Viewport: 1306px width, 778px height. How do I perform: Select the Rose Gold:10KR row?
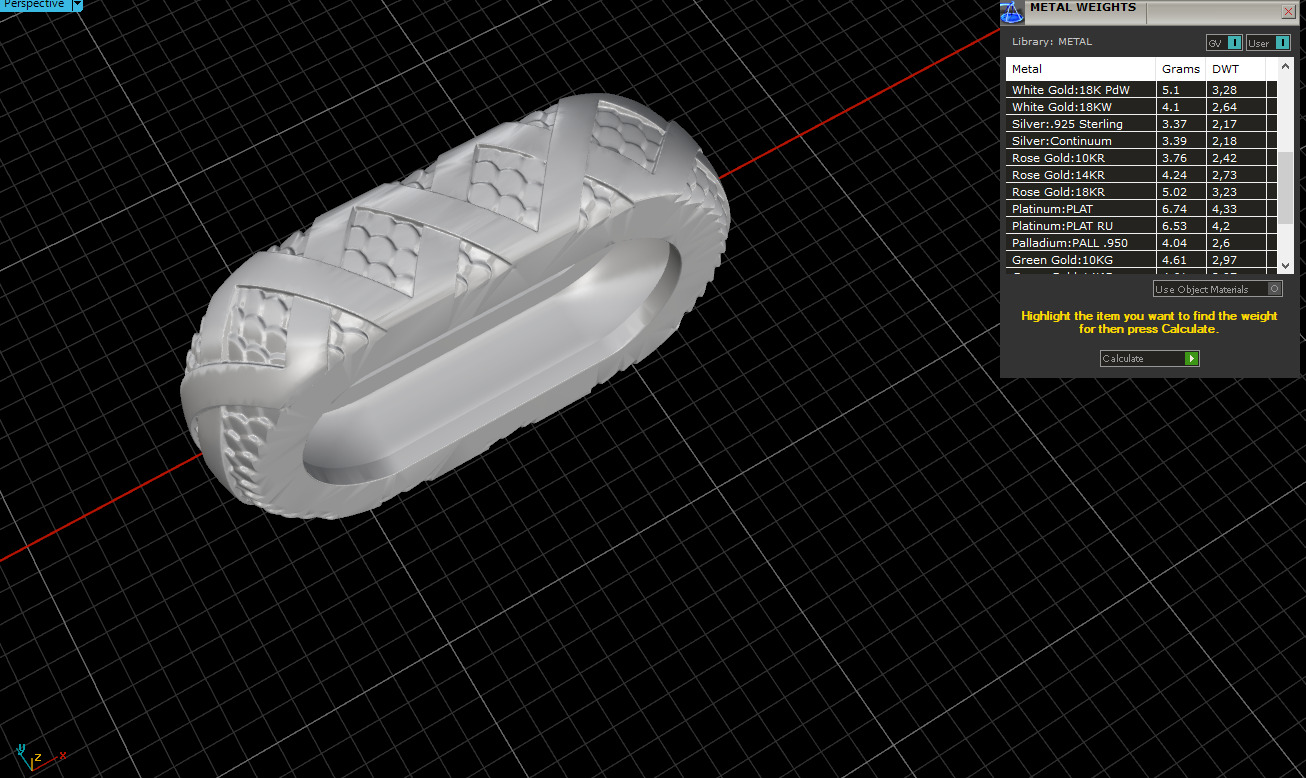click(x=1142, y=158)
